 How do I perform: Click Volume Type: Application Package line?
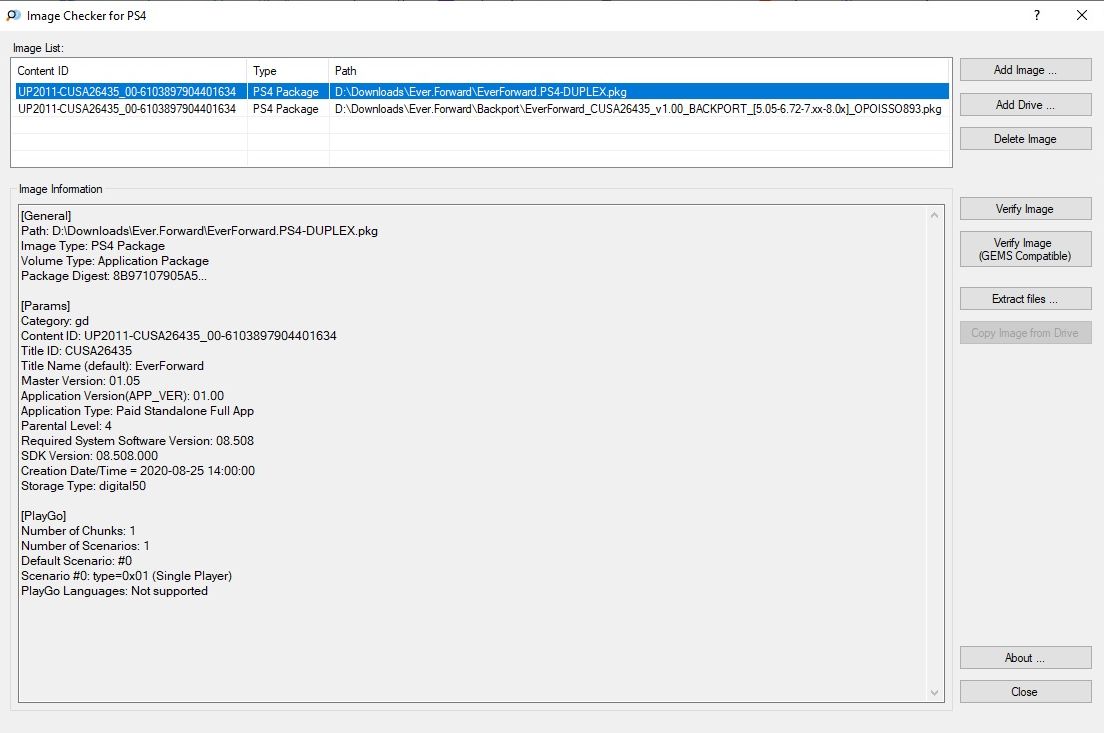[115, 261]
